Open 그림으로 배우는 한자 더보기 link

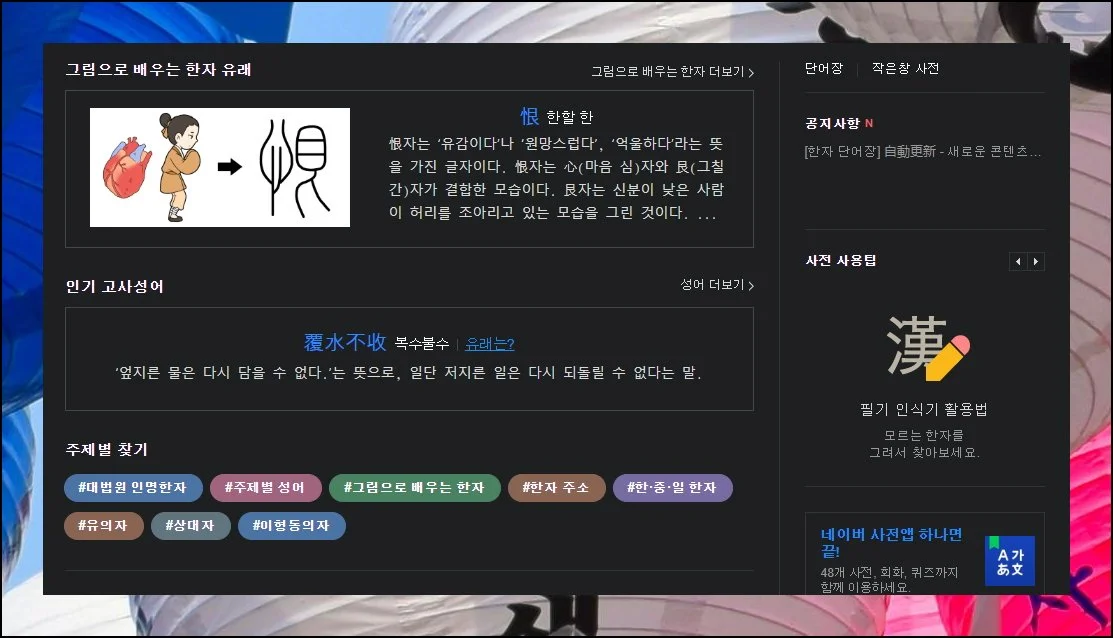coord(672,72)
